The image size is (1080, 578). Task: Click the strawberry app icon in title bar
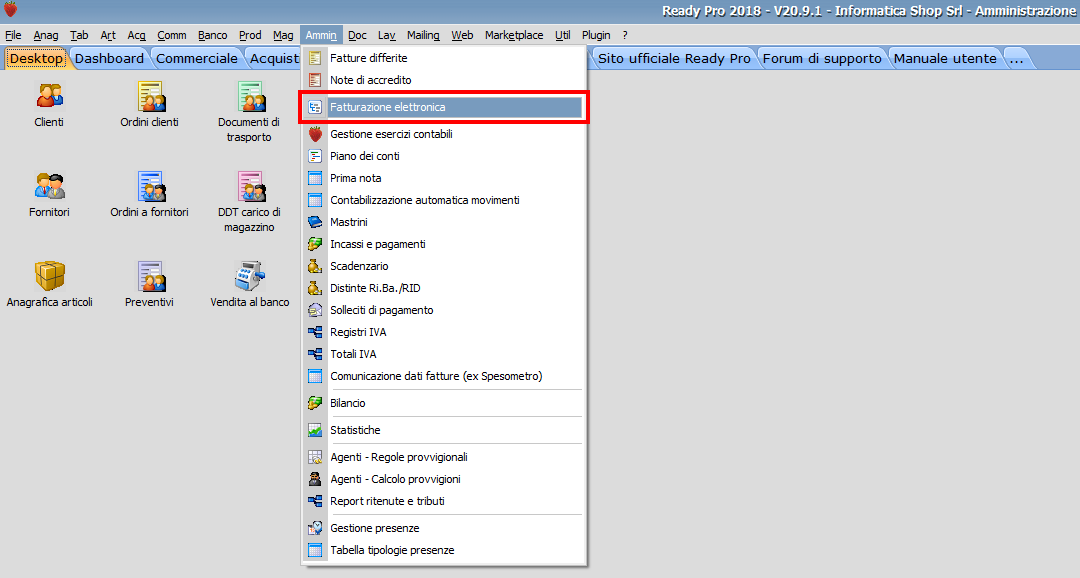click(x=10, y=9)
